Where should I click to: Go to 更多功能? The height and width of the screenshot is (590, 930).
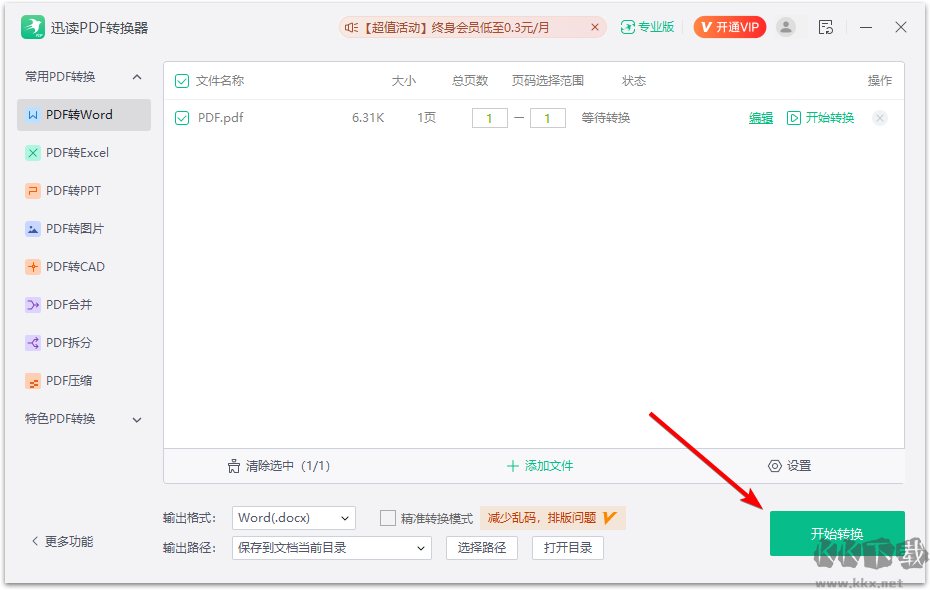[62, 541]
